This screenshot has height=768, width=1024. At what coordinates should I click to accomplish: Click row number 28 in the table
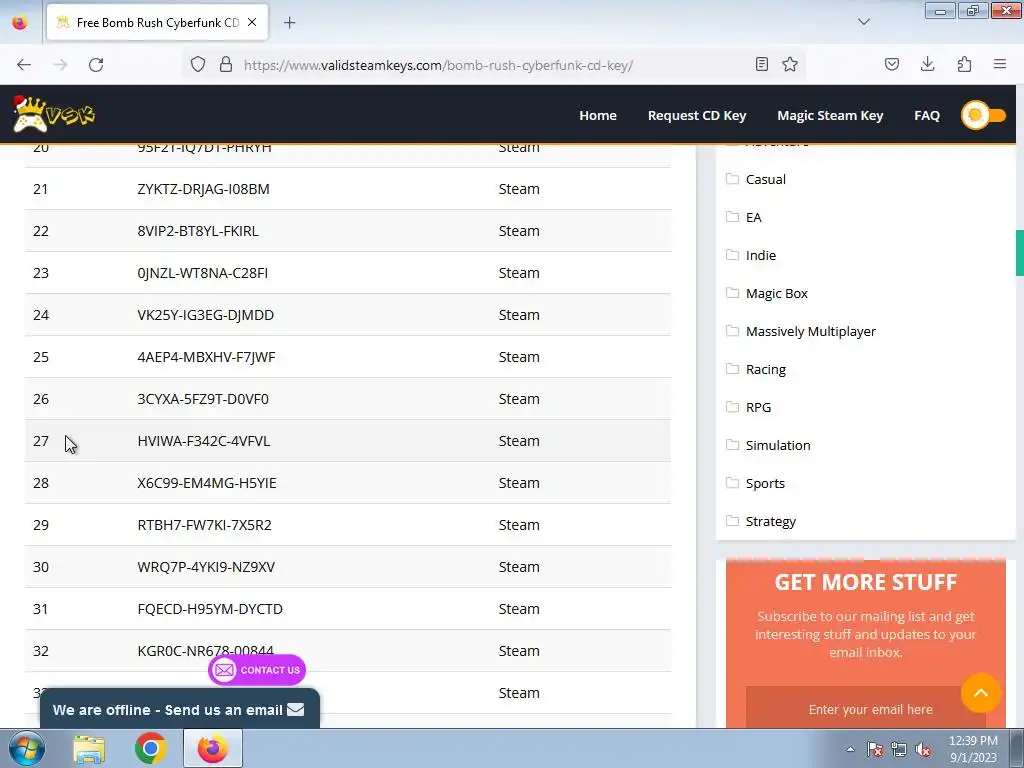point(40,483)
